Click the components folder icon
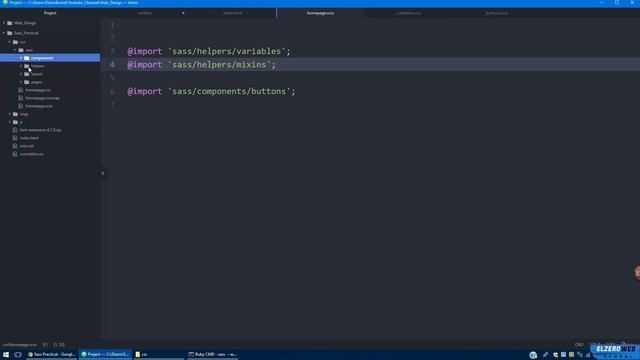Screen dimensions: 640x360 click(x=27, y=58)
